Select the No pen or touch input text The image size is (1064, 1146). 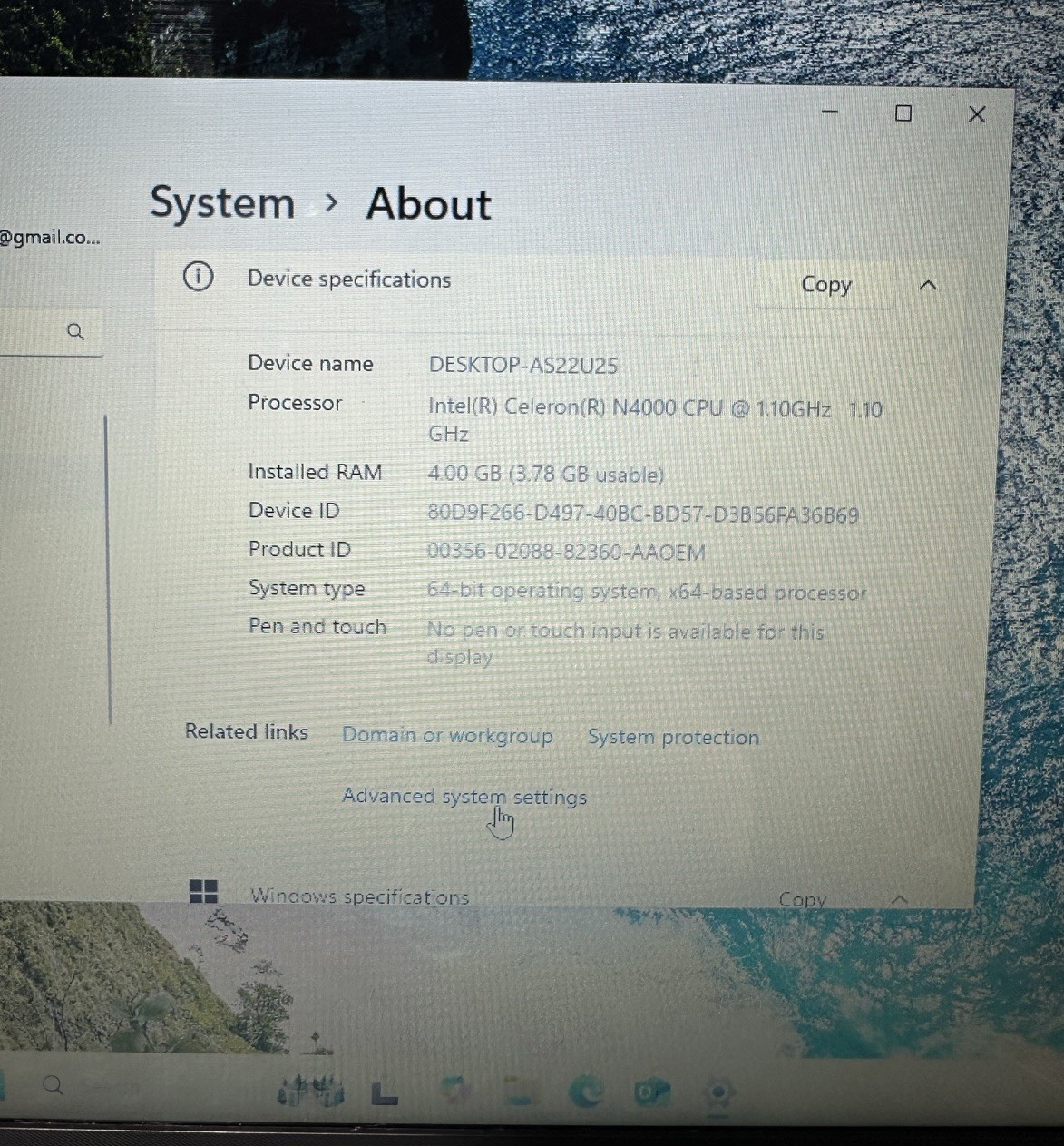click(625, 643)
